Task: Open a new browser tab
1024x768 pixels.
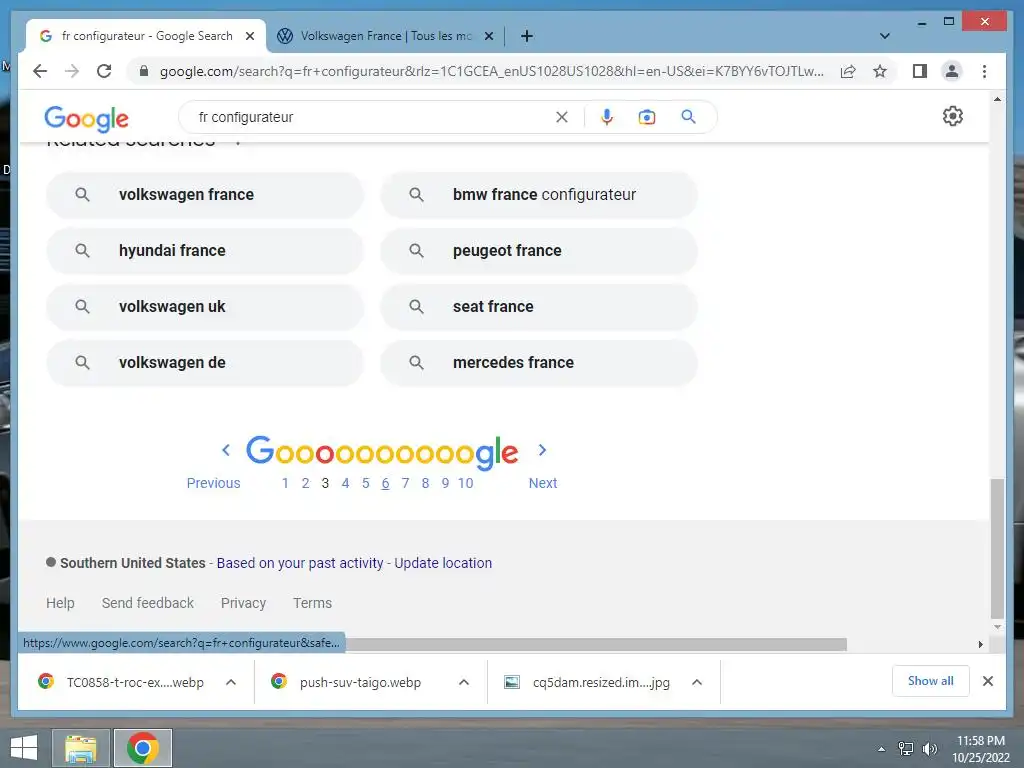Action: pyautogui.click(x=527, y=36)
